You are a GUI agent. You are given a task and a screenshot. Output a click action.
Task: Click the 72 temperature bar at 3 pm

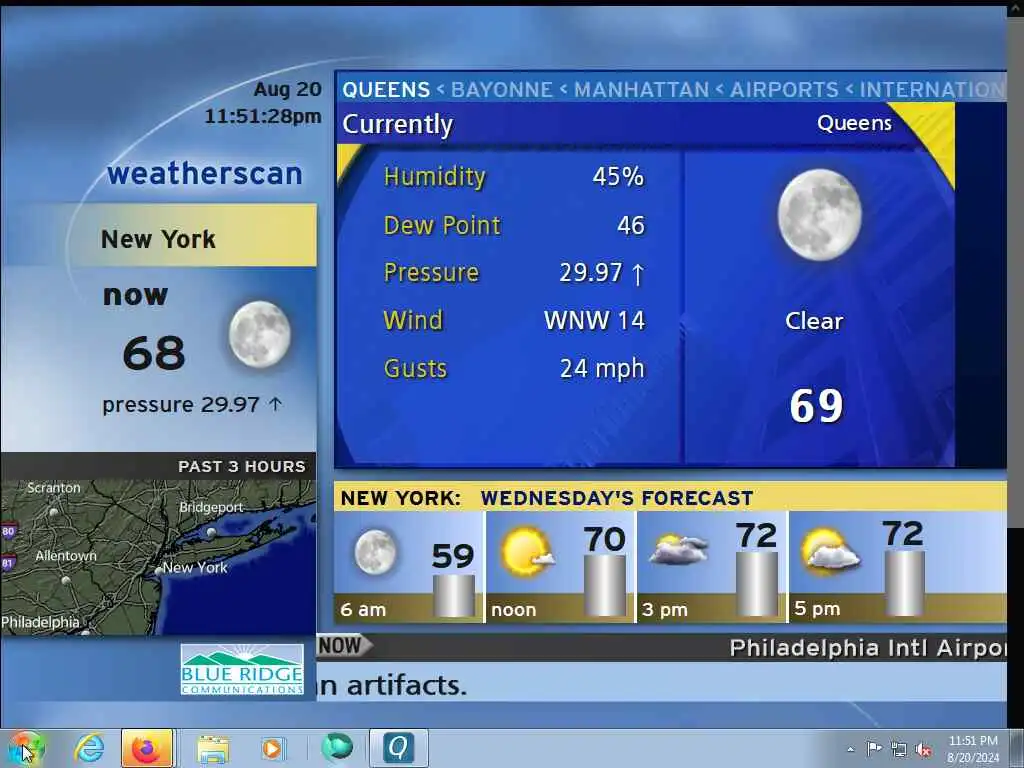(756, 584)
